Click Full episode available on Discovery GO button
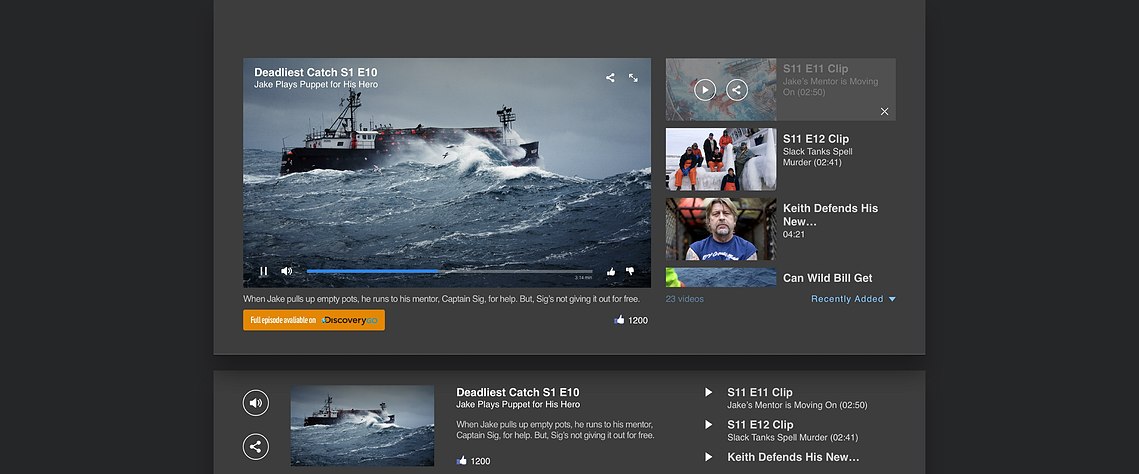 314,320
